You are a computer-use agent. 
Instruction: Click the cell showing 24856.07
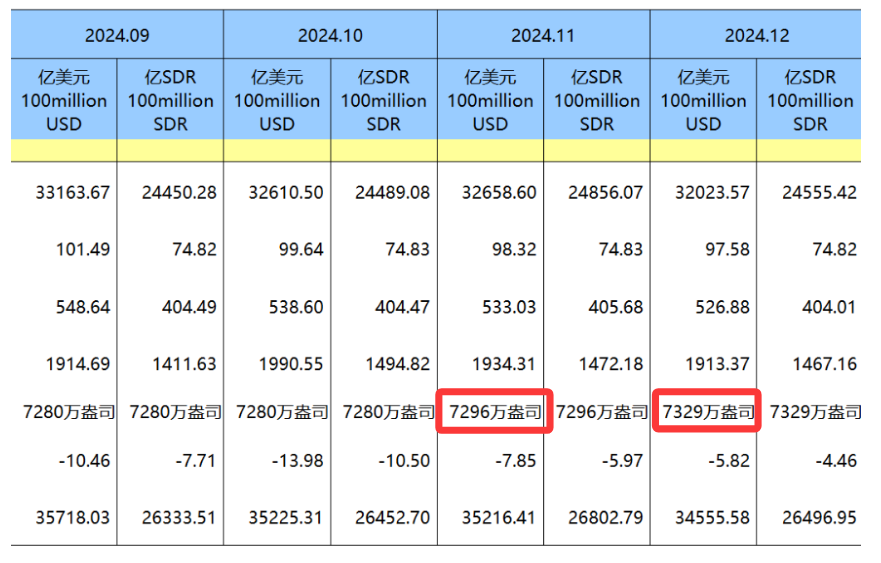(605, 192)
